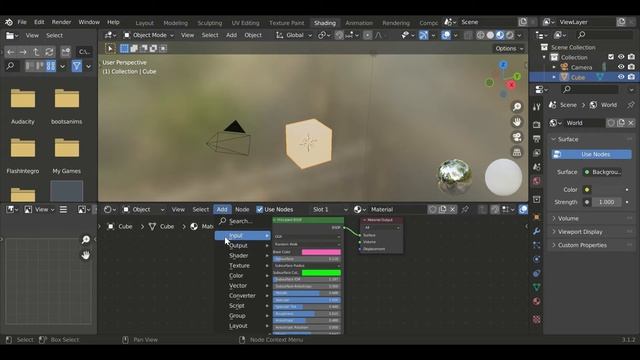Viewport: 640px width, 360px height.
Task: Toggle Collection viewport visibility eye
Action: pyautogui.click(x=621, y=57)
